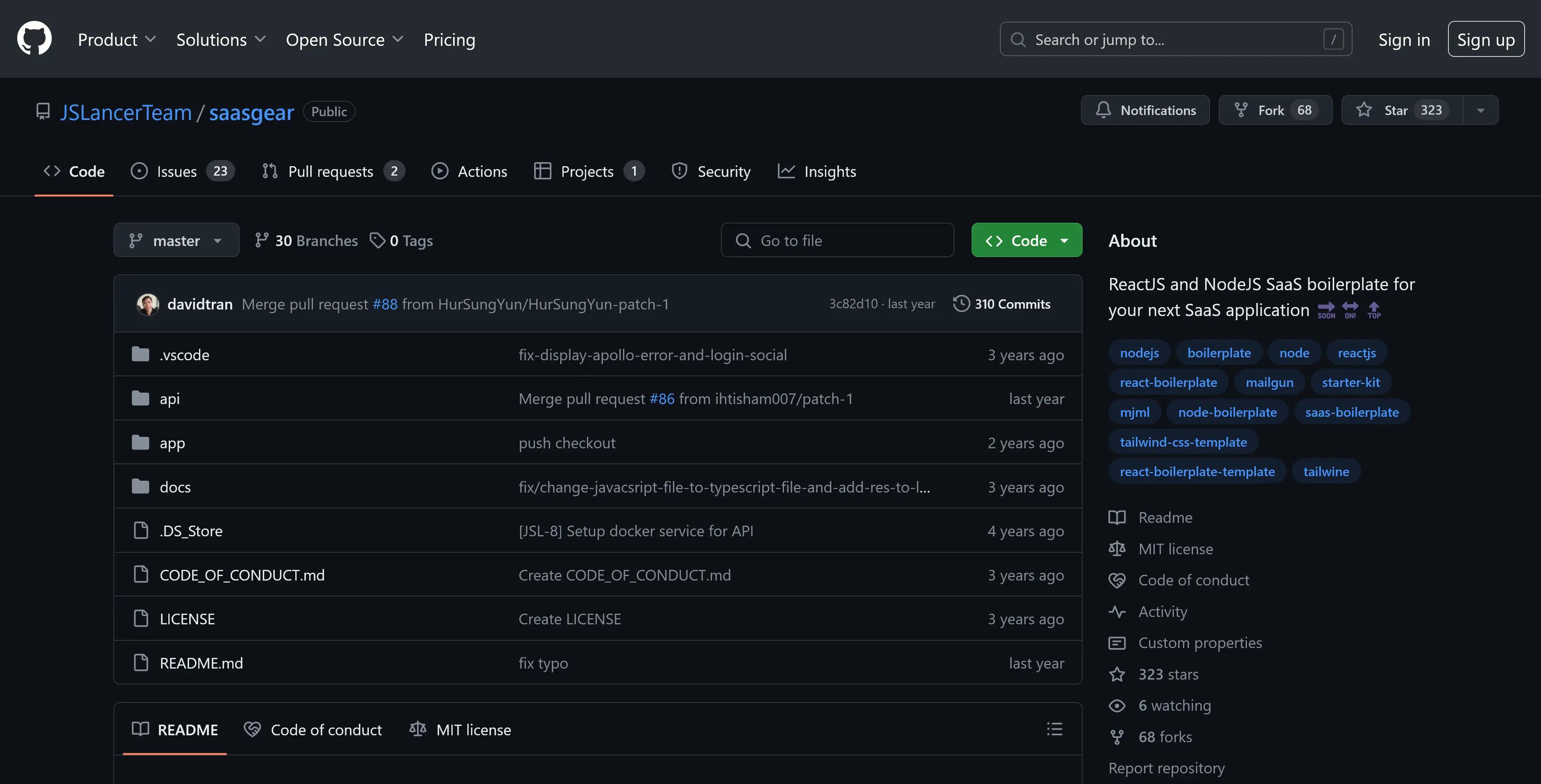The width and height of the screenshot is (1541, 784).
Task: Open the api folder
Action: tap(169, 399)
